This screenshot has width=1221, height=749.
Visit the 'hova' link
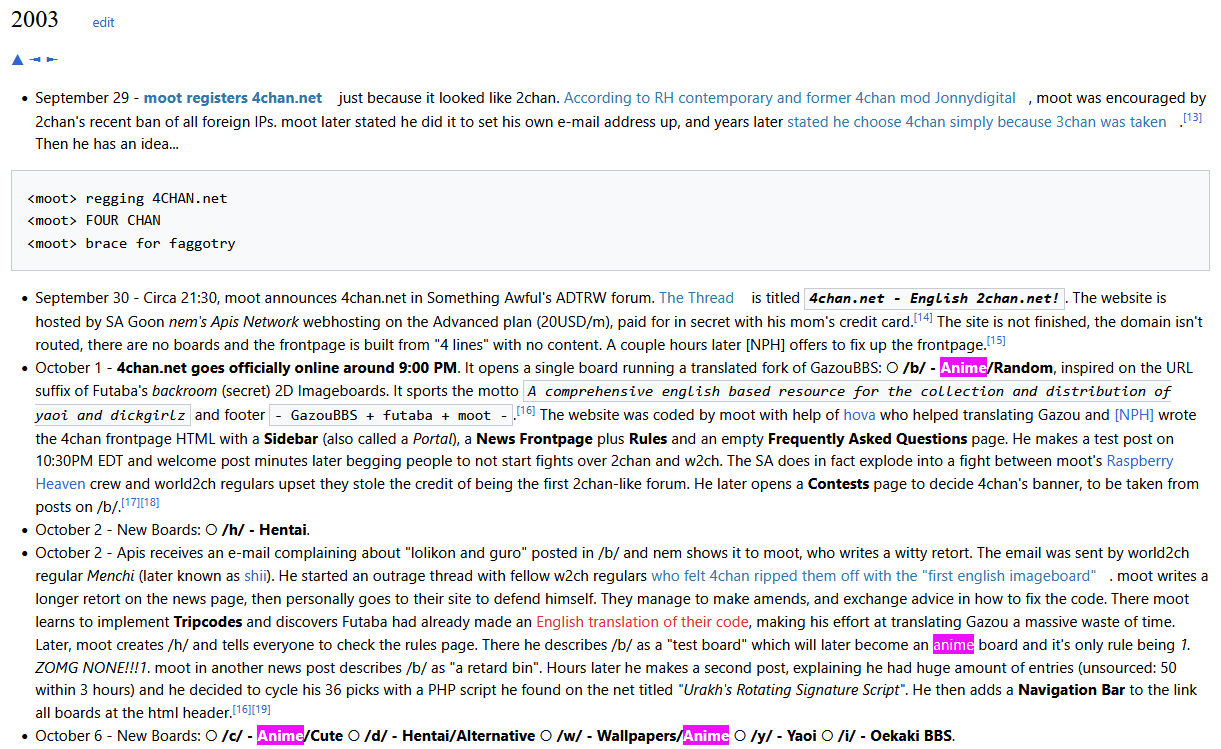(x=859, y=414)
